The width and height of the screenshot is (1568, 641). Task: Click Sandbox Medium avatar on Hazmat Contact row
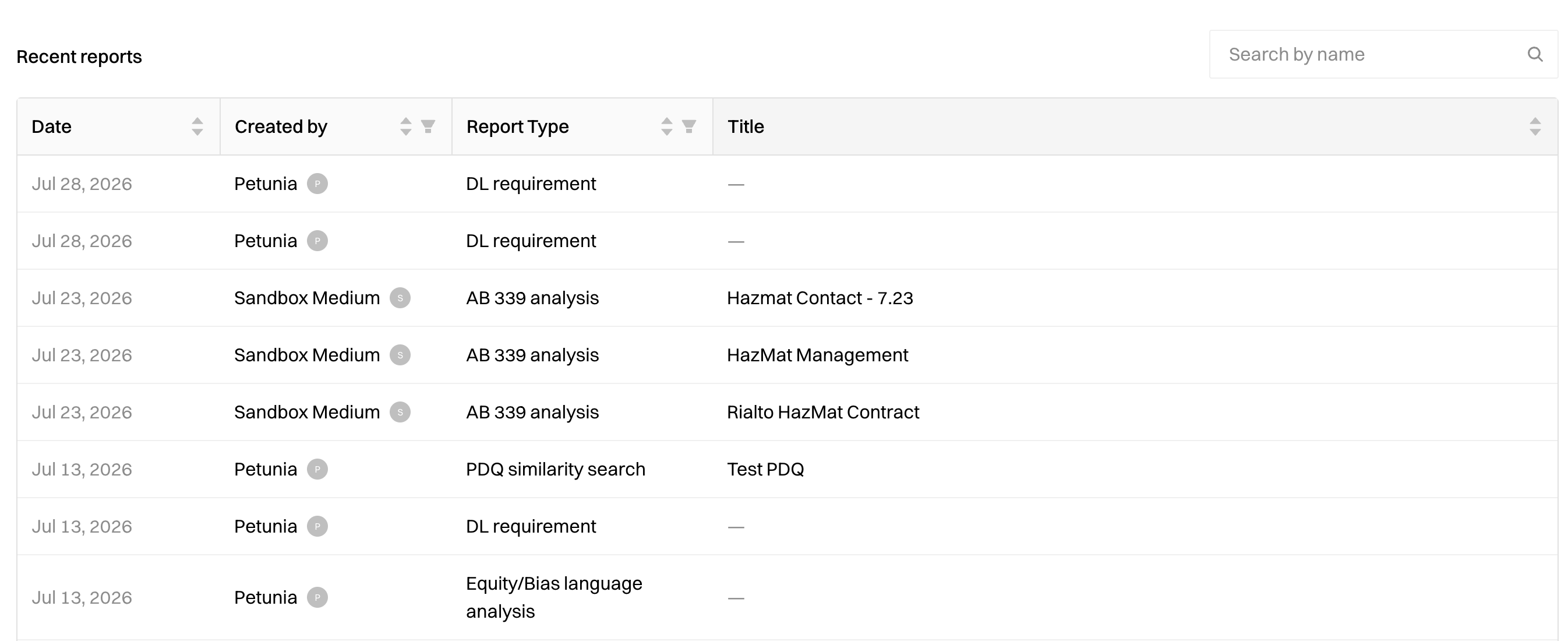pyautogui.click(x=400, y=298)
